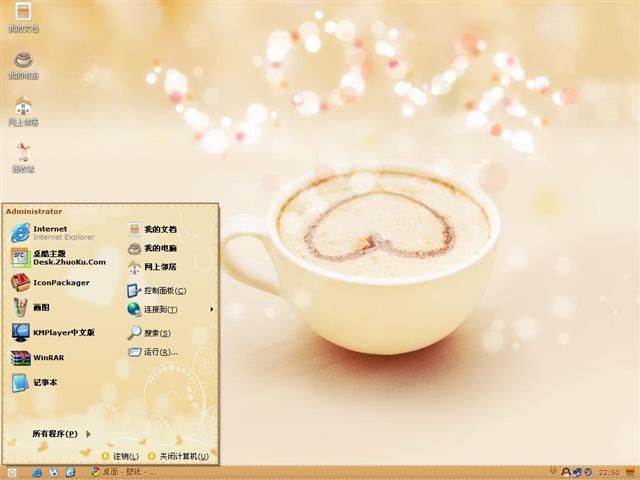Screen dimensions: 640x480
Task: Open the 回收站 recycle bin desktop icon
Action: (x=23, y=158)
